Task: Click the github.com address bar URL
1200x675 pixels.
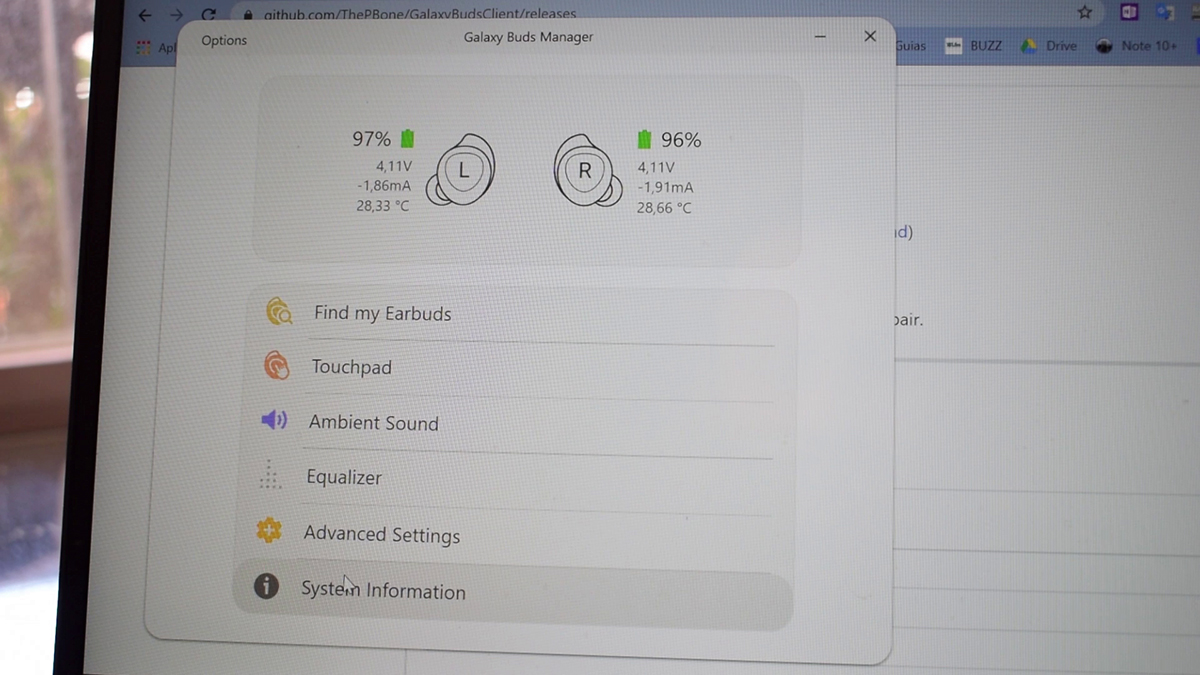Action: (420, 15)
